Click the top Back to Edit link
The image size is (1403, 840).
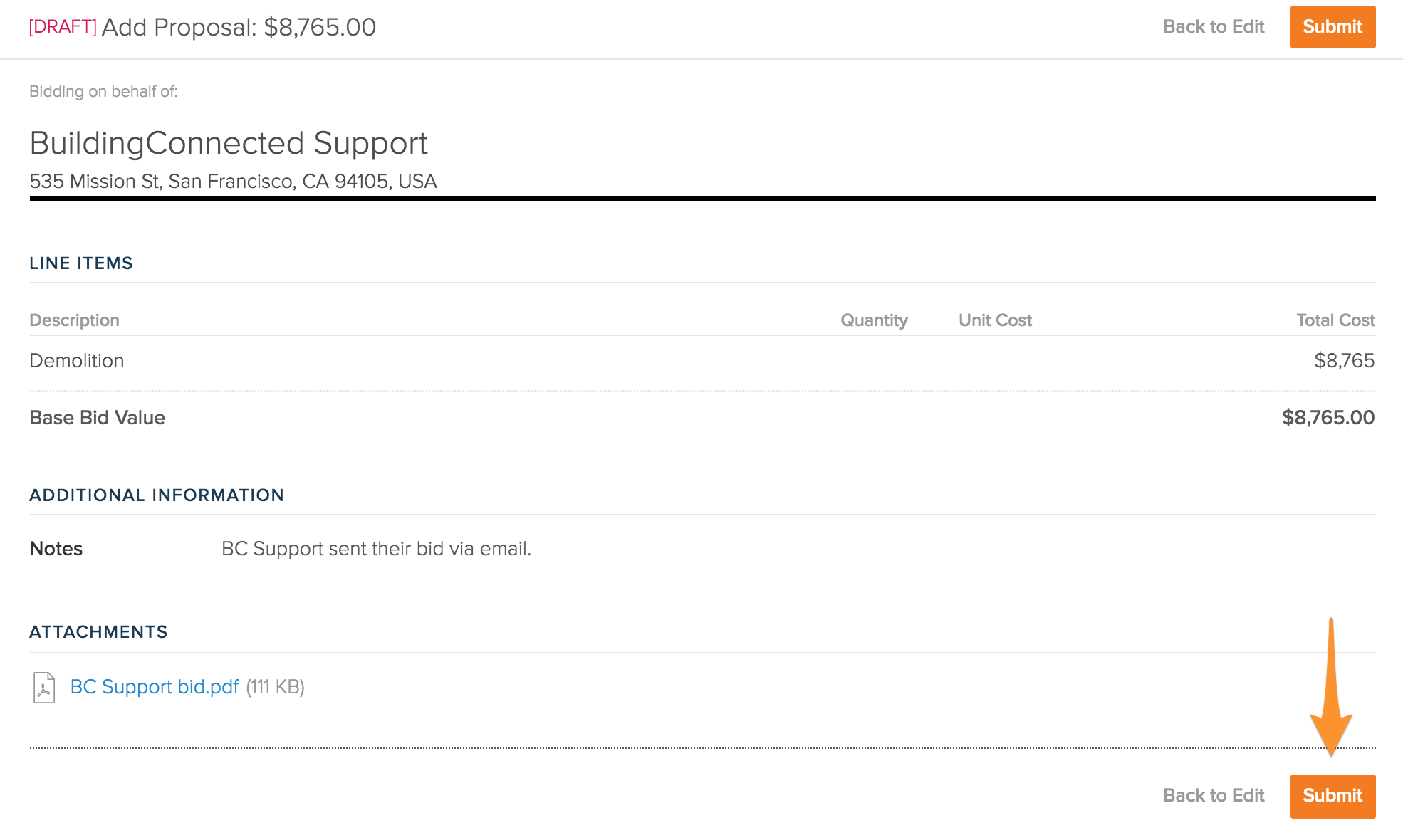(1213, 27)
